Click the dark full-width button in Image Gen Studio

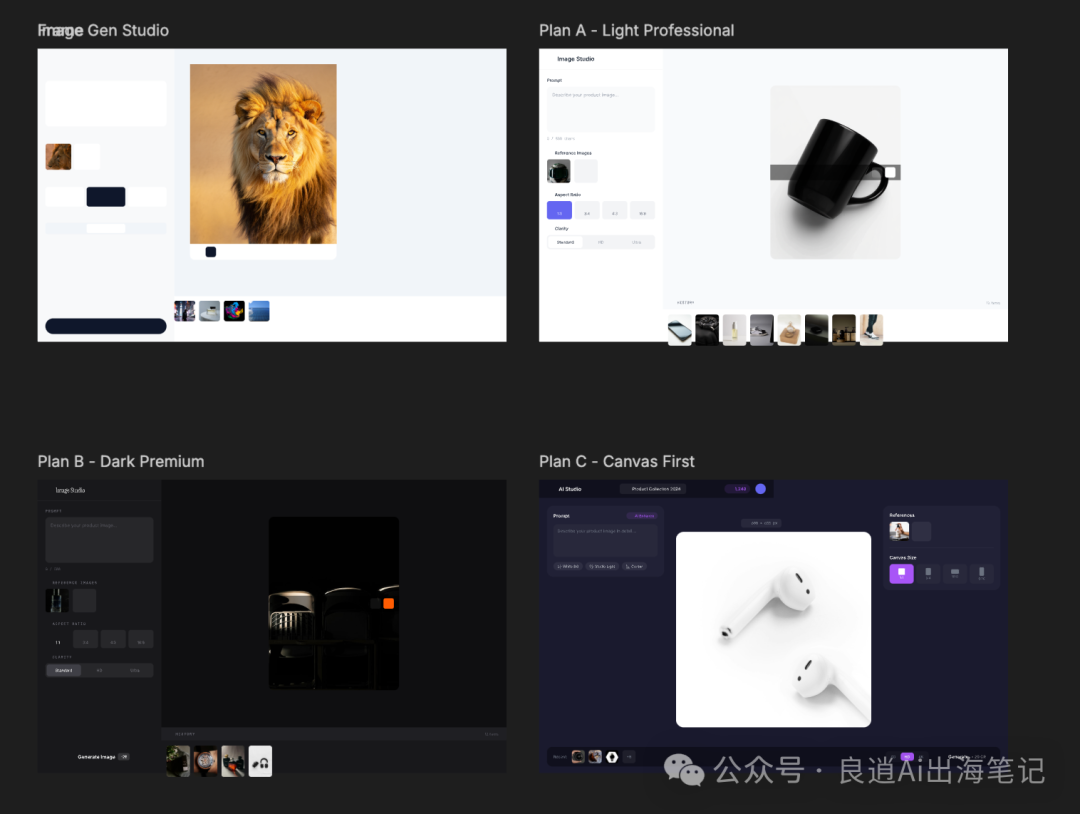click(106, 326)
